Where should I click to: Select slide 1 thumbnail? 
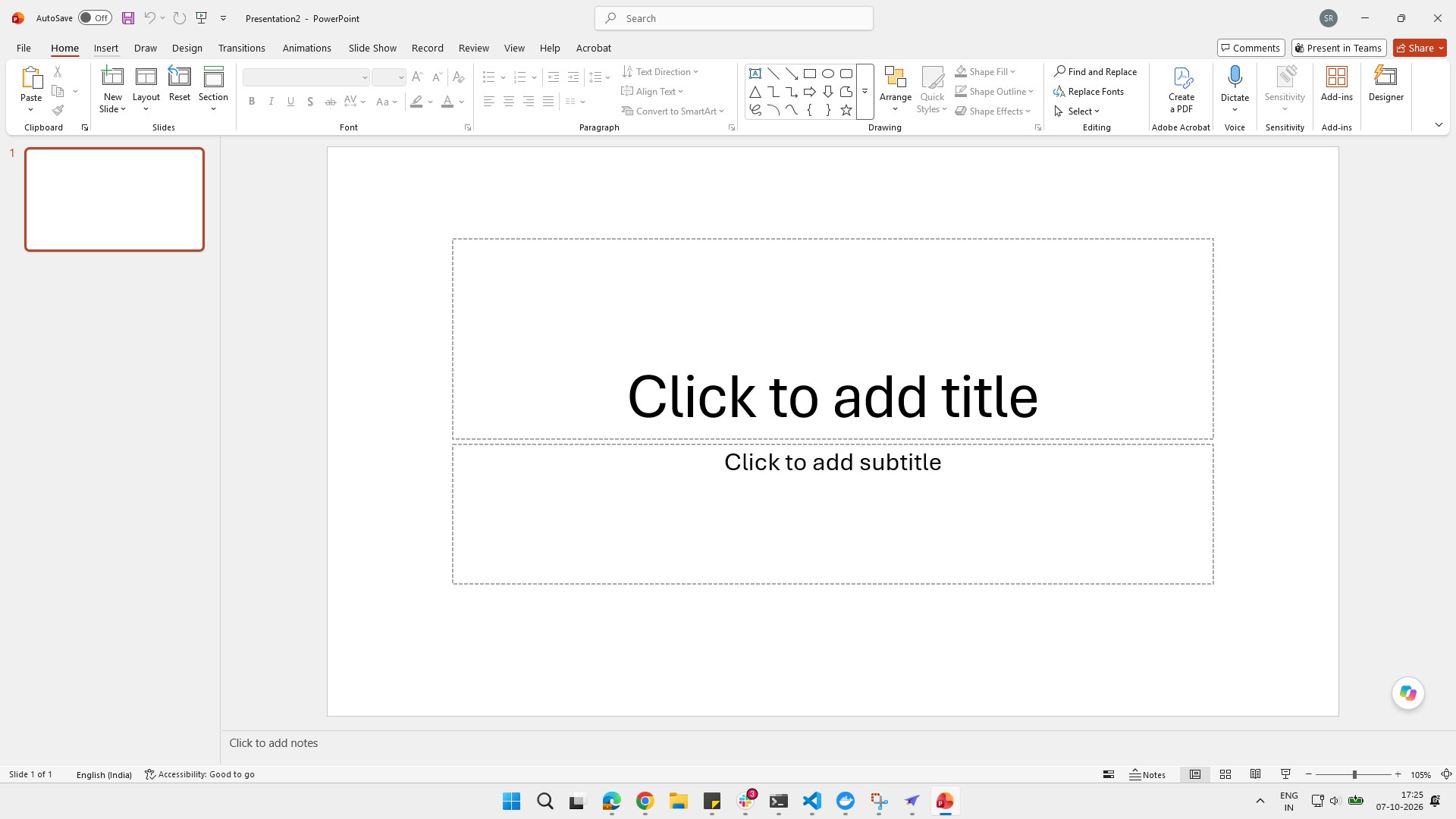coord(115,199)
